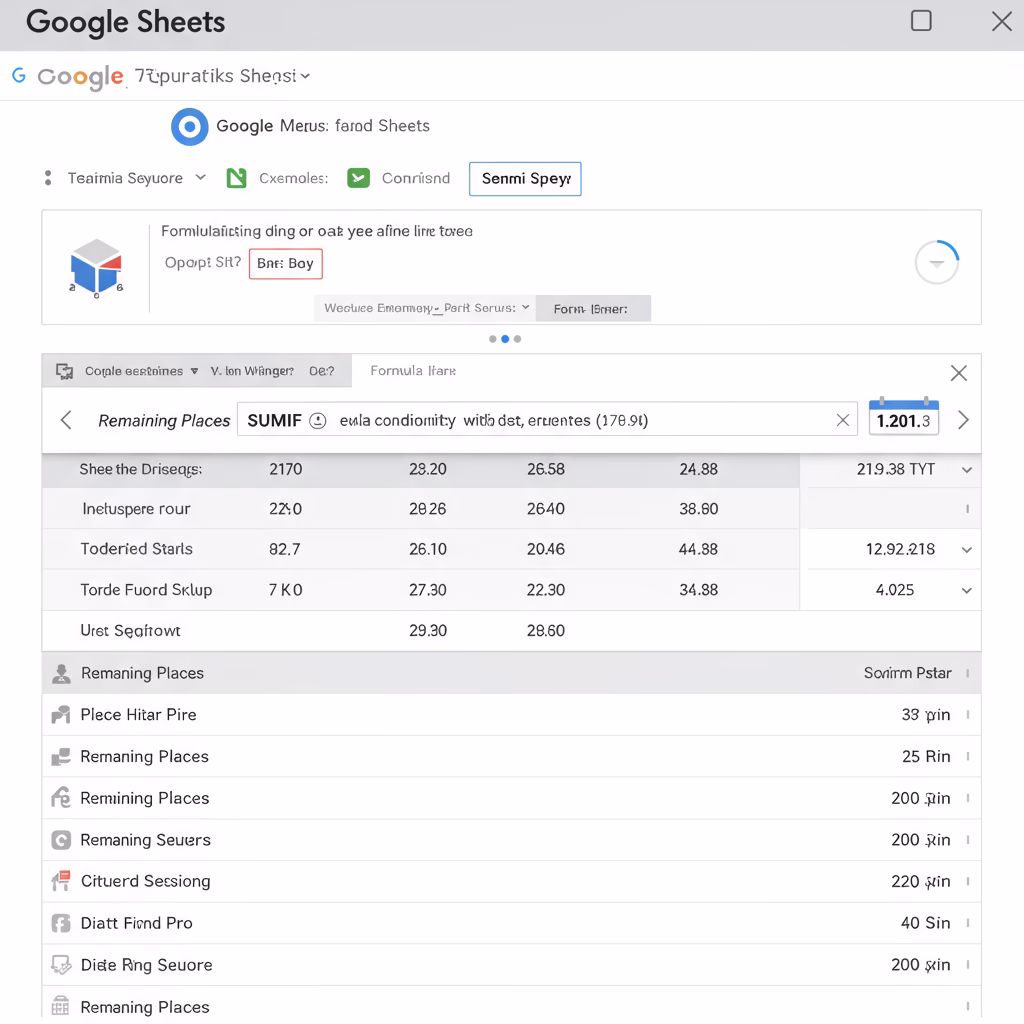Select the Torde Fuord Sklup row label
The height and width of the screenshot is (1024, 1024).
coord(146,590)
